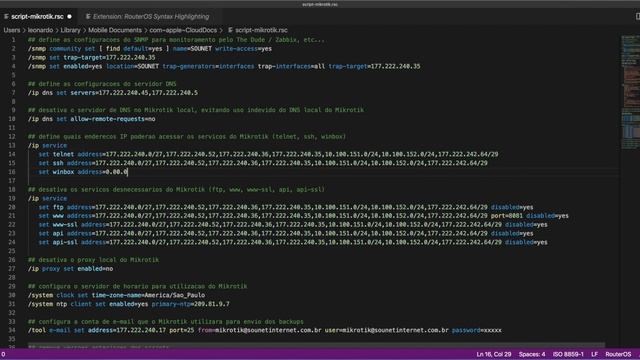Place cursor on "set winbox address=0.00.0" line

(83, 172)
